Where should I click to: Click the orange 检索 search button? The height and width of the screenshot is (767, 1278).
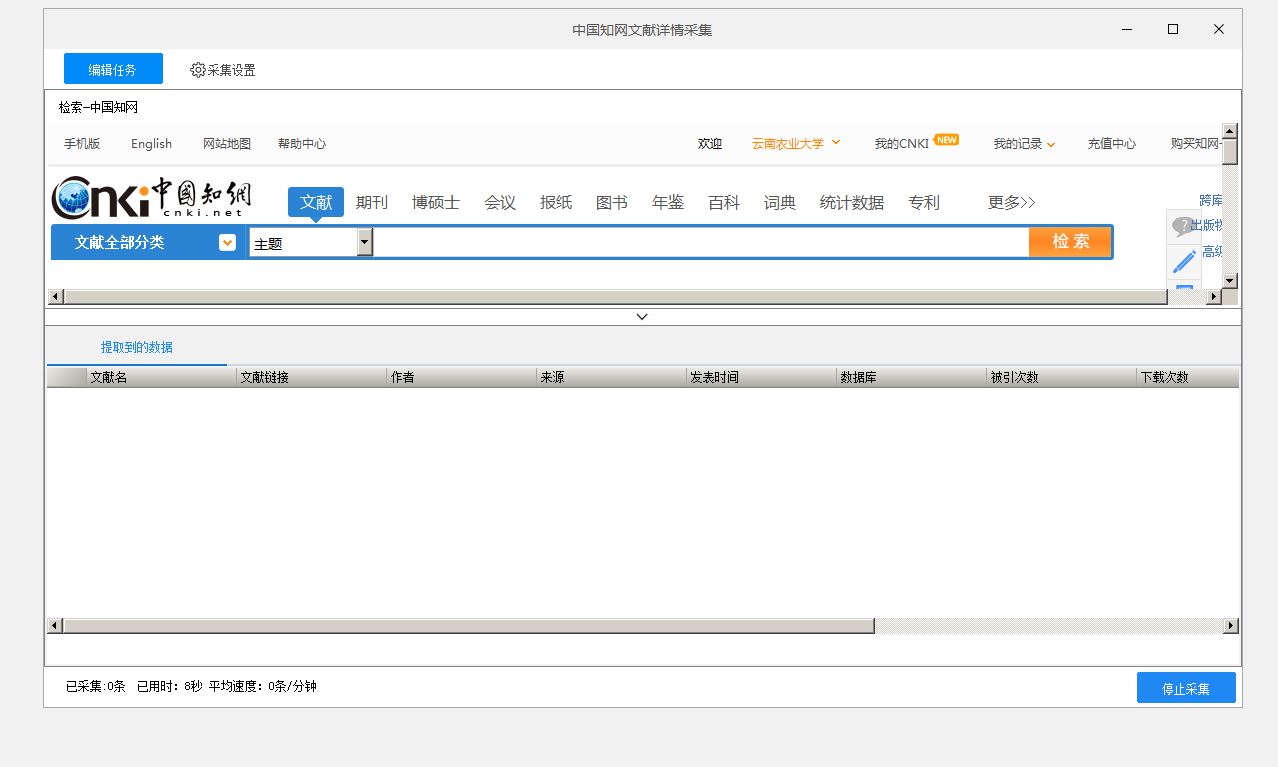(x=1070, y=241)
